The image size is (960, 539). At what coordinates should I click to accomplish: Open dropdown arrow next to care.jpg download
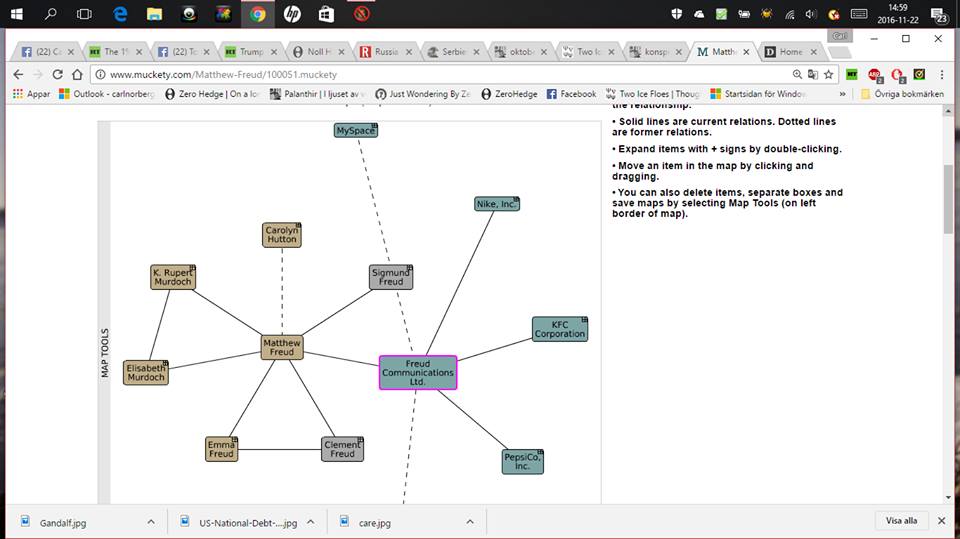click(x=470, y=521)
